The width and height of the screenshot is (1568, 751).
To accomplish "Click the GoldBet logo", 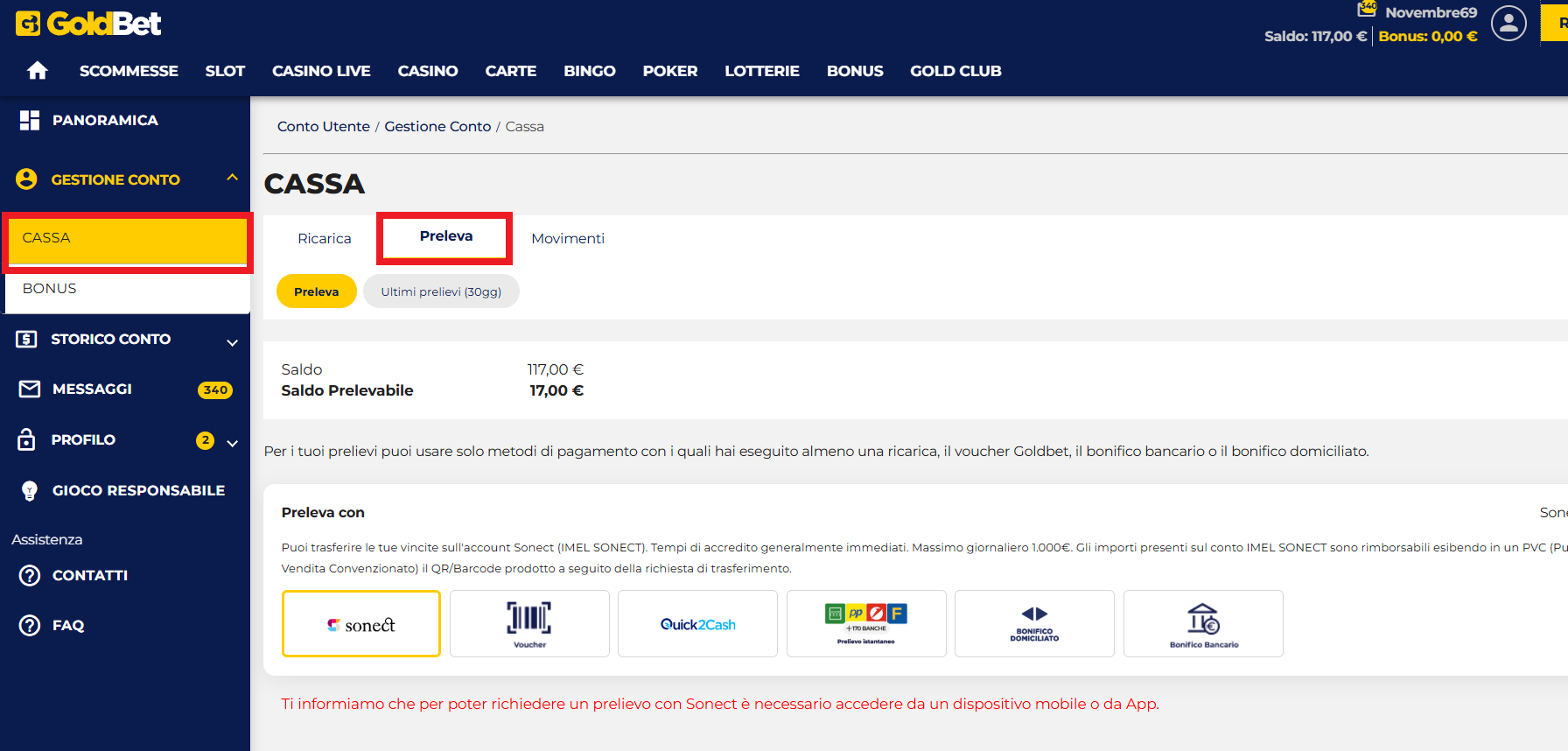I will (88, 24).
